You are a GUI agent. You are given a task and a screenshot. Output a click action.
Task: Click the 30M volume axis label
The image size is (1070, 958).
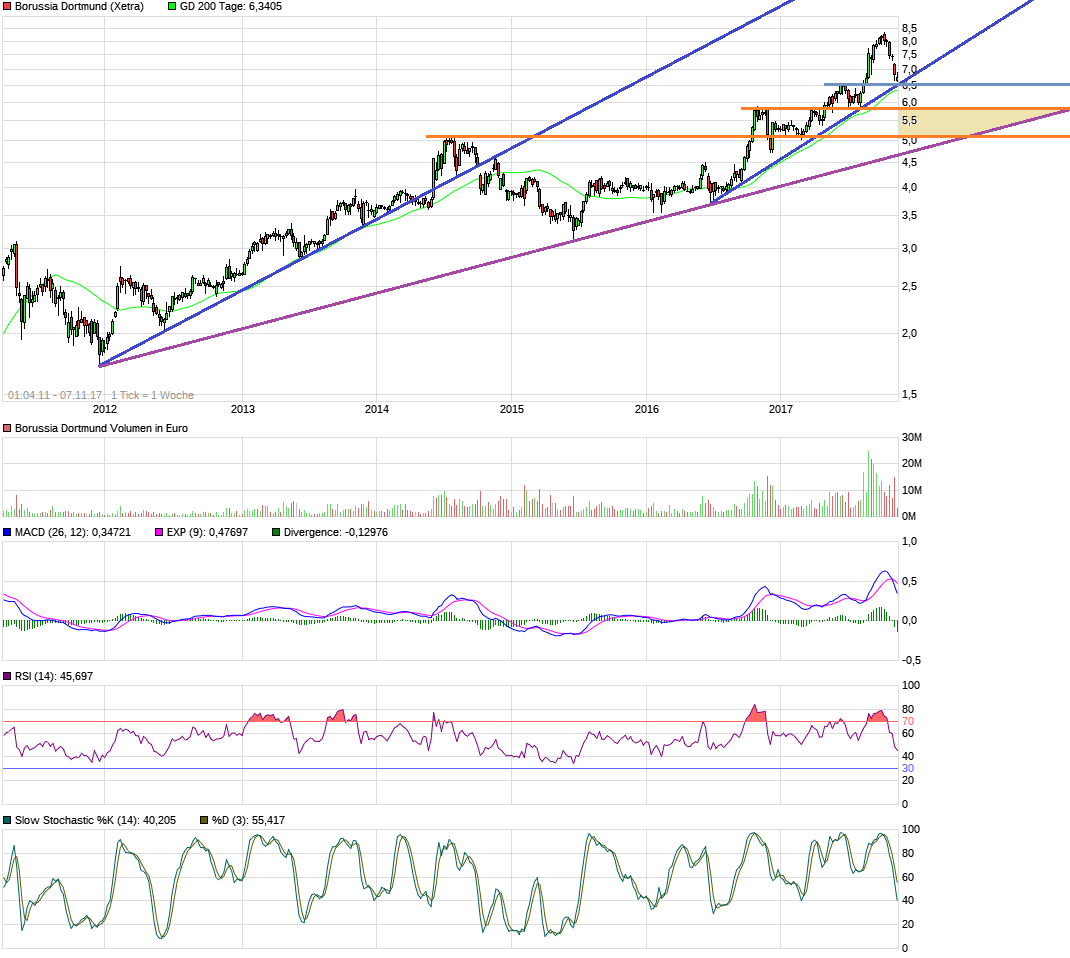pyautogui.click(x=912, y=437)
